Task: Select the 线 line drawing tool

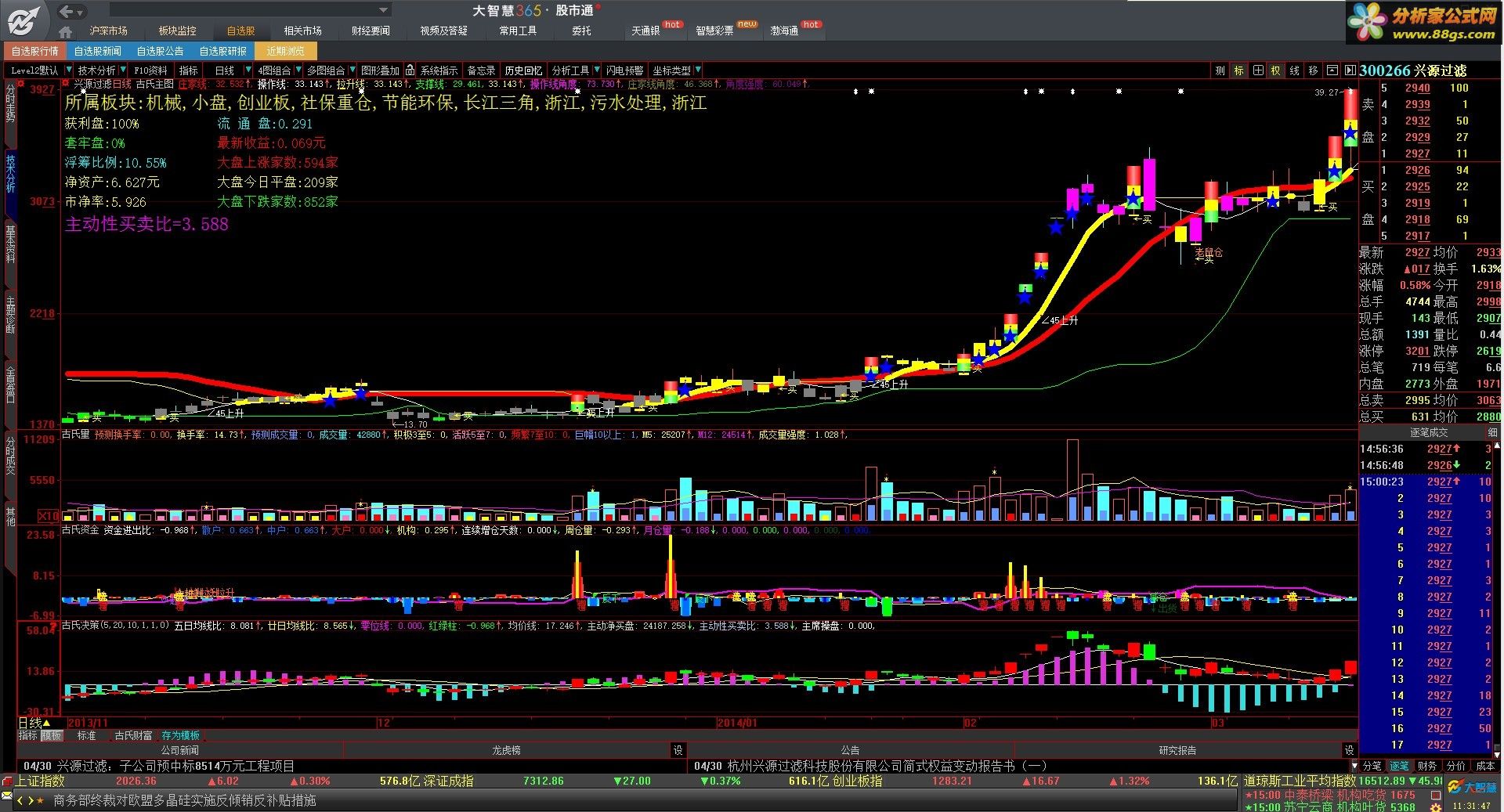Action: coord(1295,70)
